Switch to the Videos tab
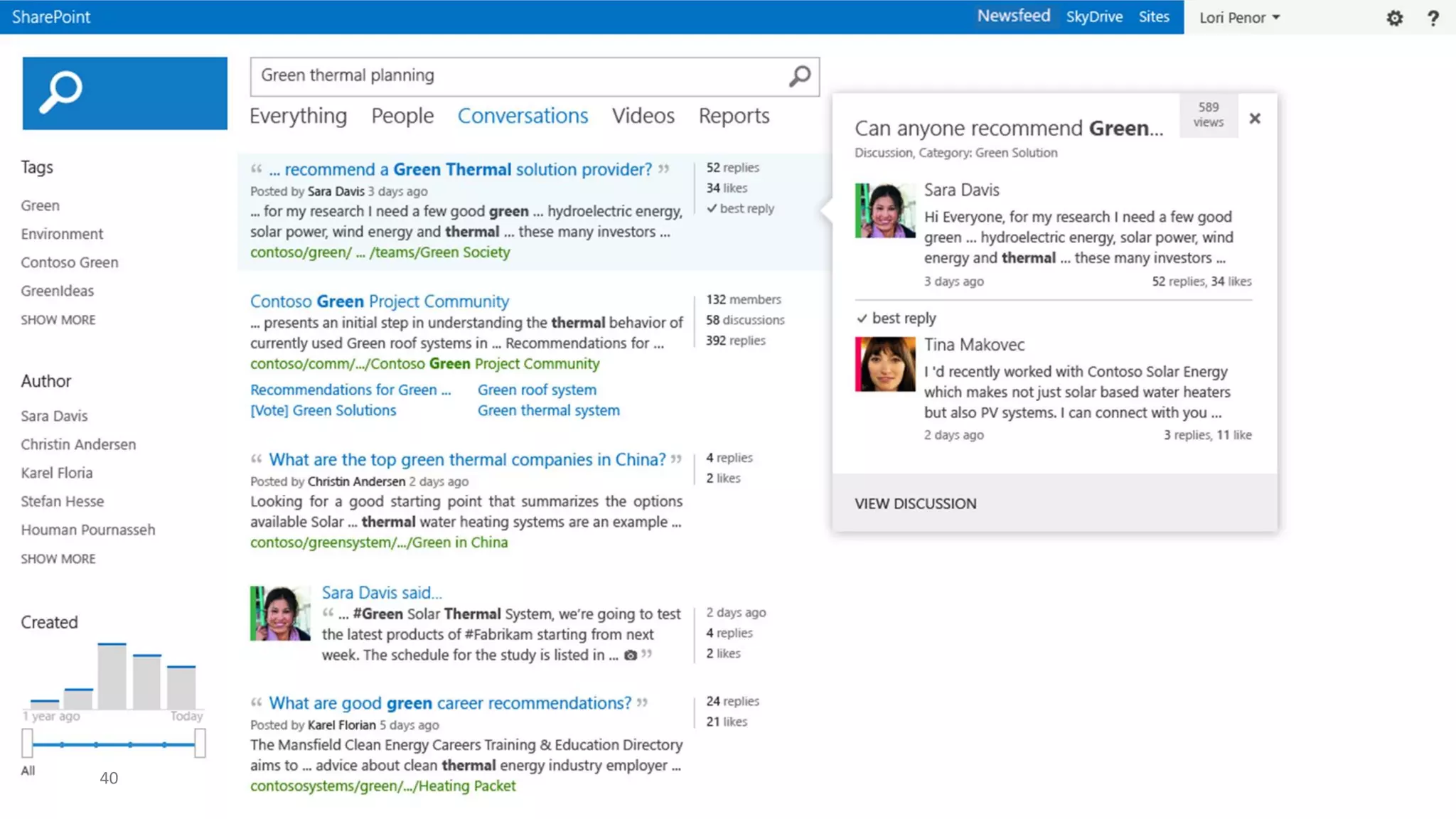The width and height of the screenshot is (1456, 819). coord(643,116)
